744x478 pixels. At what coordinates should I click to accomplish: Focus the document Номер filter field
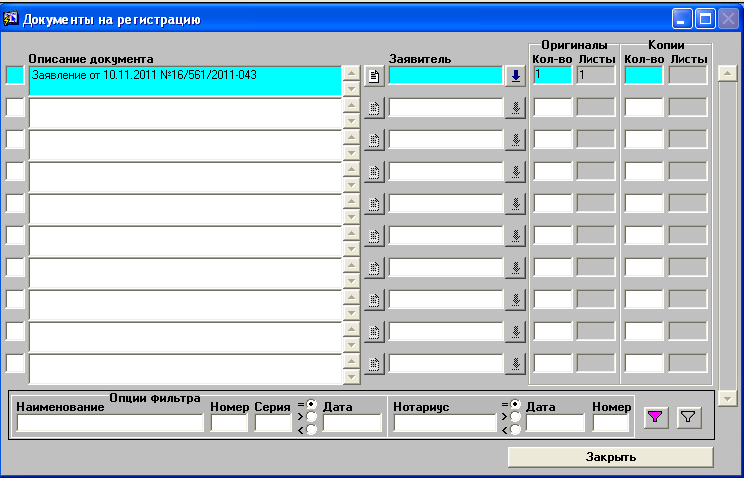click(229, 422)
